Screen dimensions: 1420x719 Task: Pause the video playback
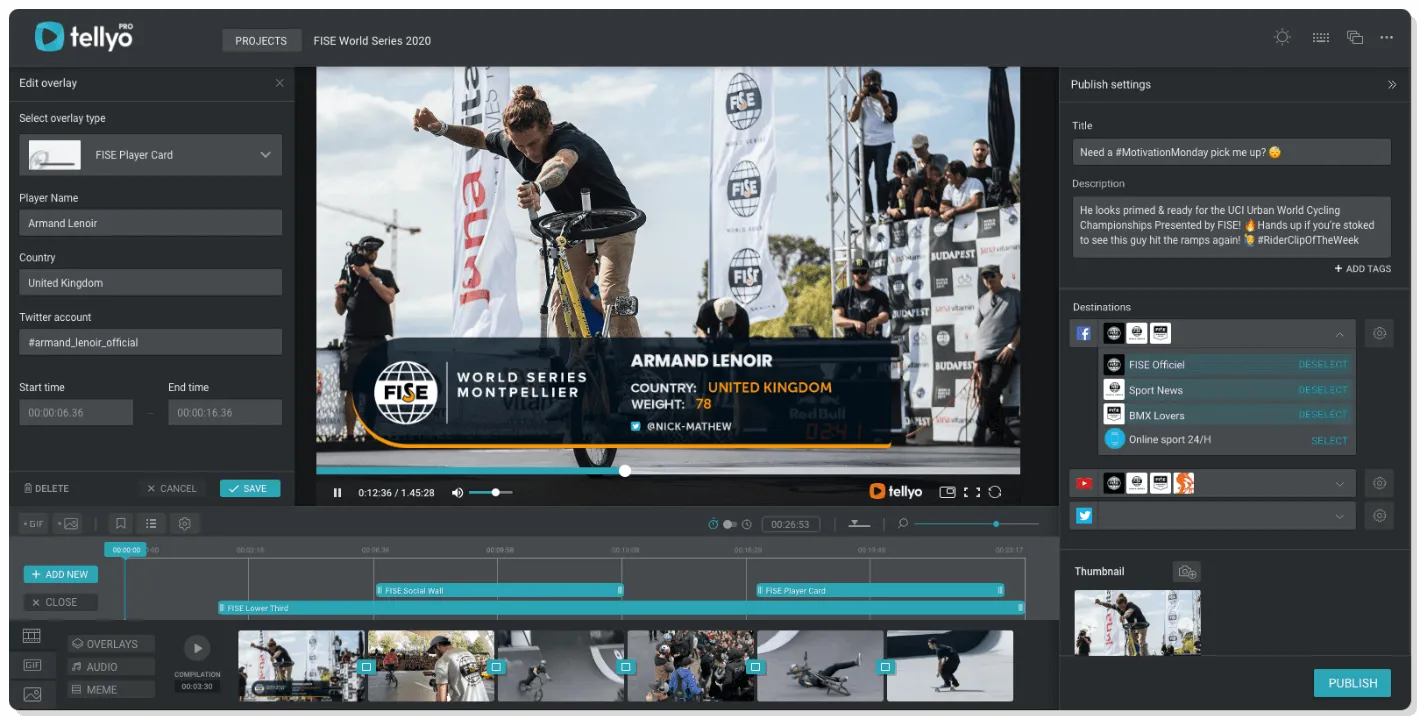pyautogui.click(x=337, y=492)
